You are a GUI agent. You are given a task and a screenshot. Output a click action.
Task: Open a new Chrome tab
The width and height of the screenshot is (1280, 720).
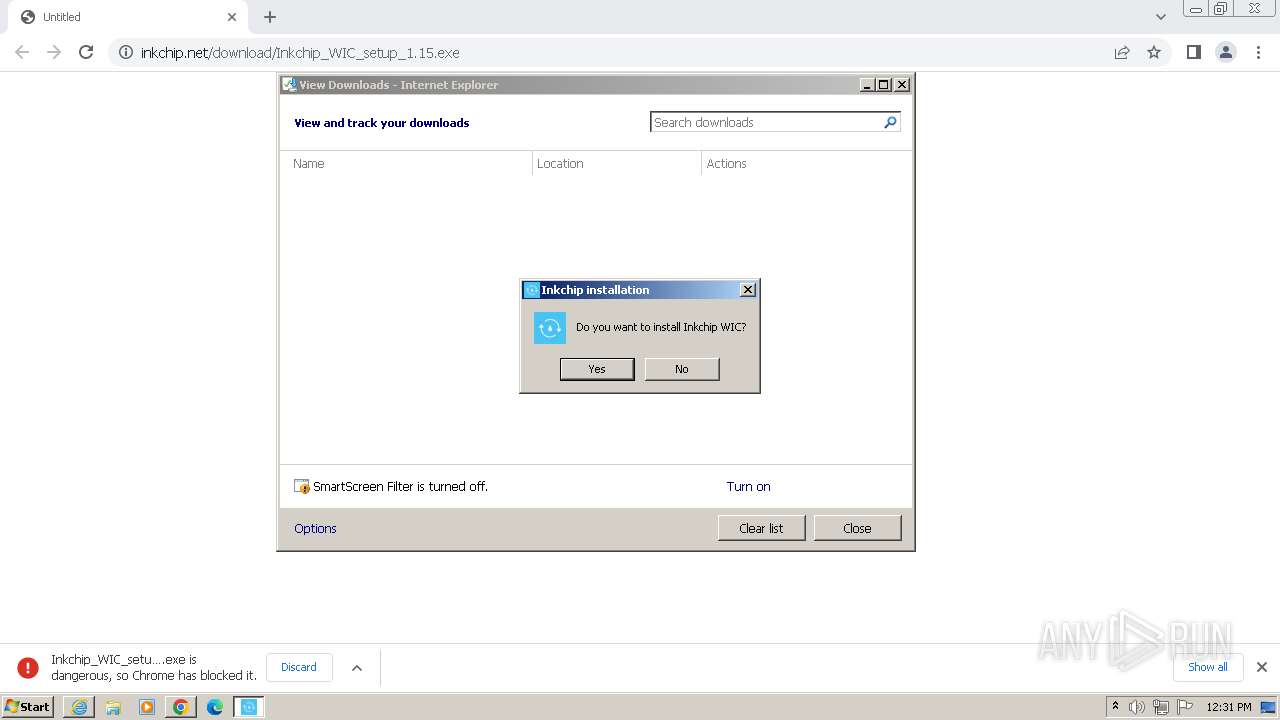270,17
